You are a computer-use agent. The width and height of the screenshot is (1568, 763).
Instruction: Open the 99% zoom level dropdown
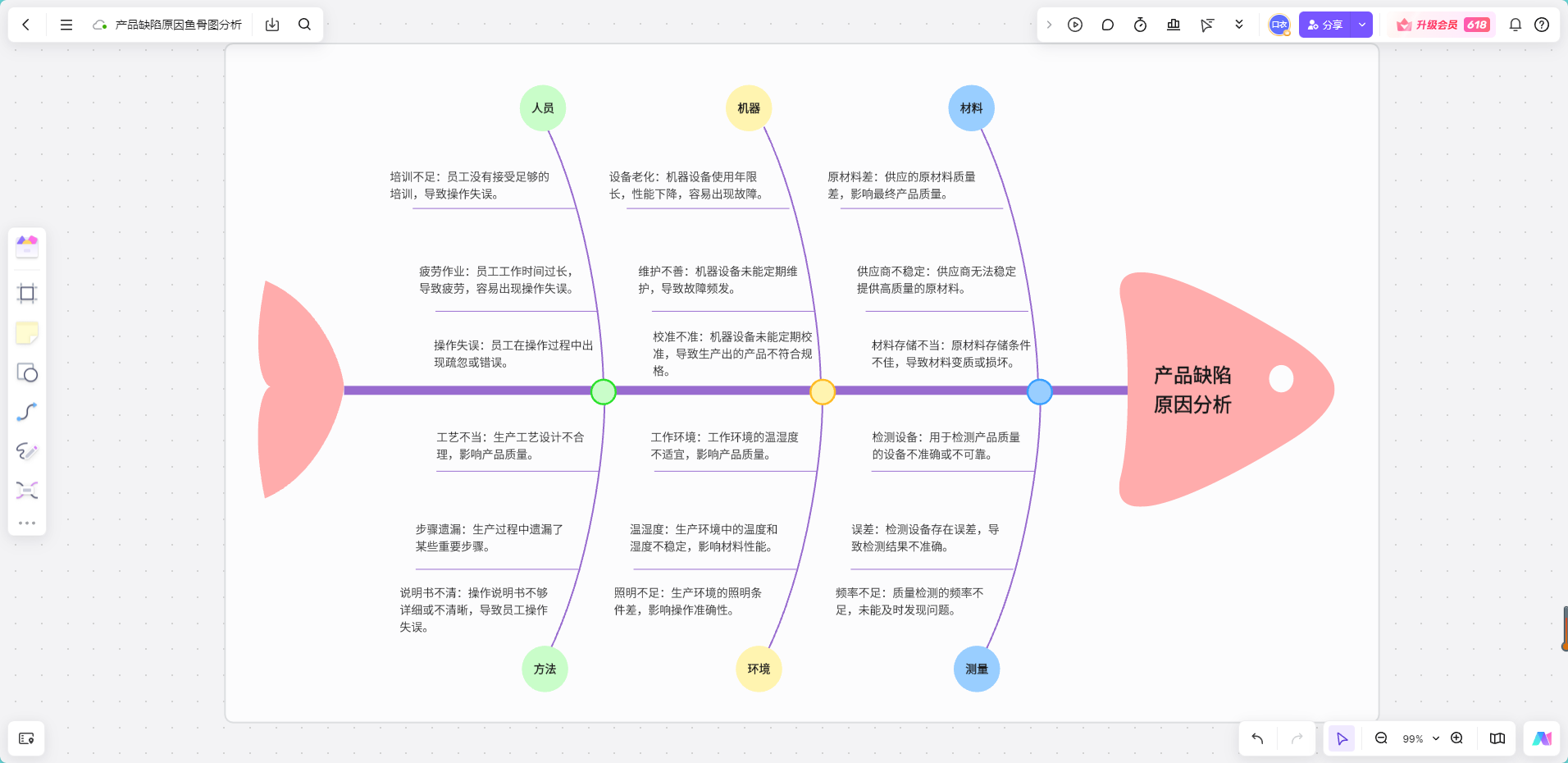[x=1420, y=738]
